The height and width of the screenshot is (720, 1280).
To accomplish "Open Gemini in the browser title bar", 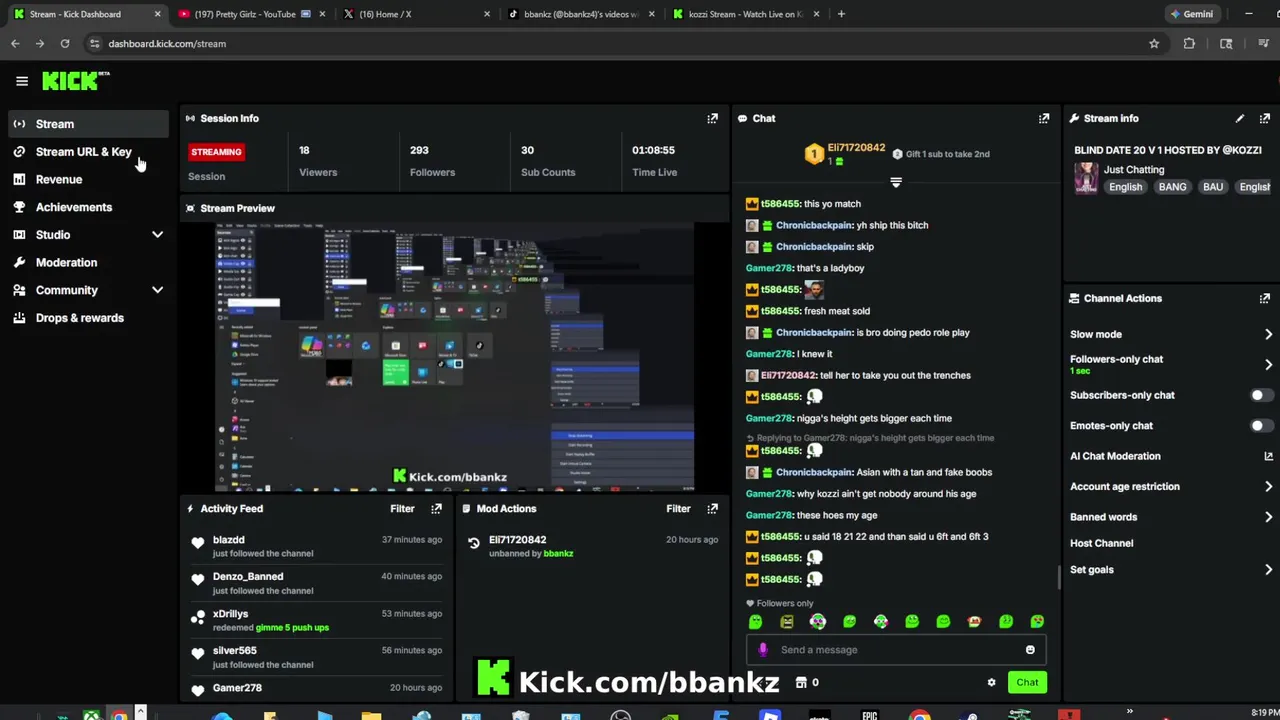I will [1191, 14].
